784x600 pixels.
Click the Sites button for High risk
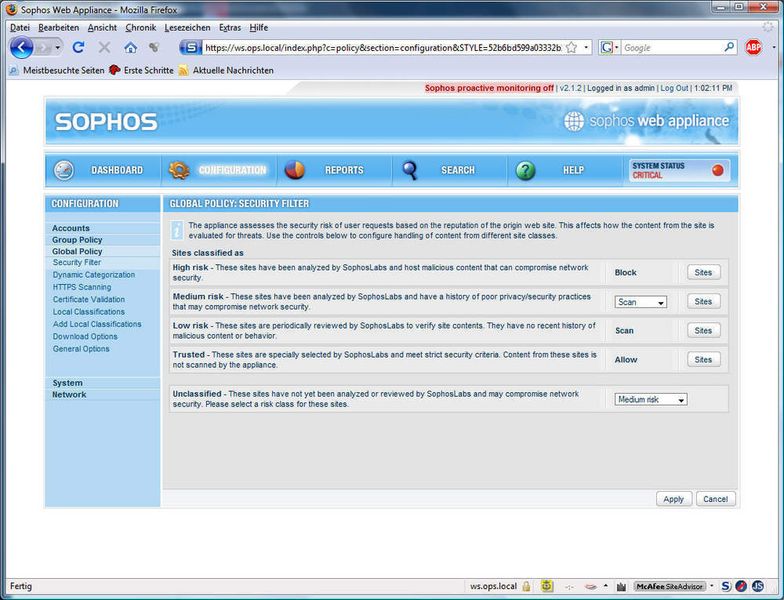click(x=703, y=272)
